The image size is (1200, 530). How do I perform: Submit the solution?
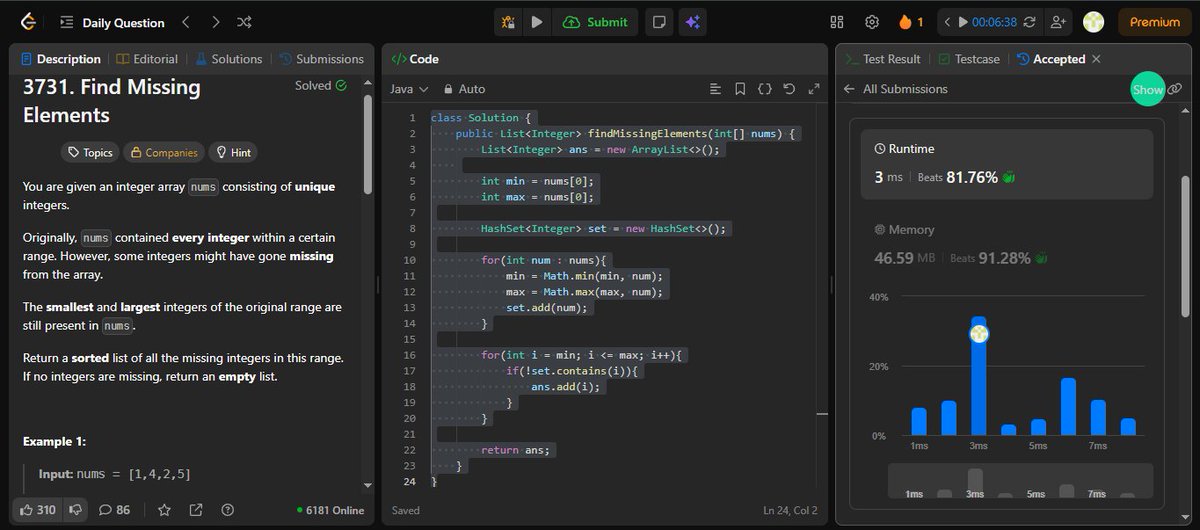click(596, 22)
